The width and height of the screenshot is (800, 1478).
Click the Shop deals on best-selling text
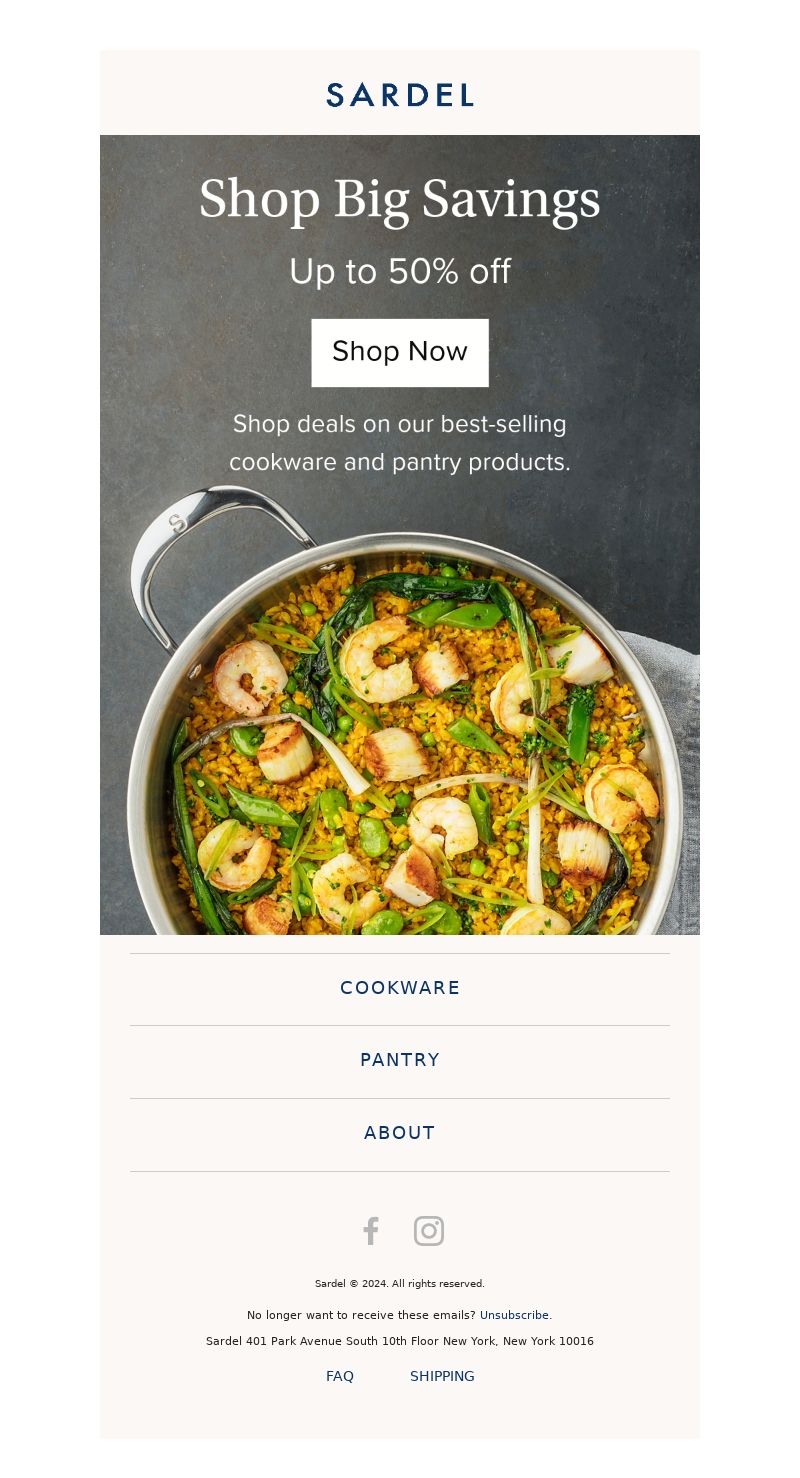(x=400, y=443)
